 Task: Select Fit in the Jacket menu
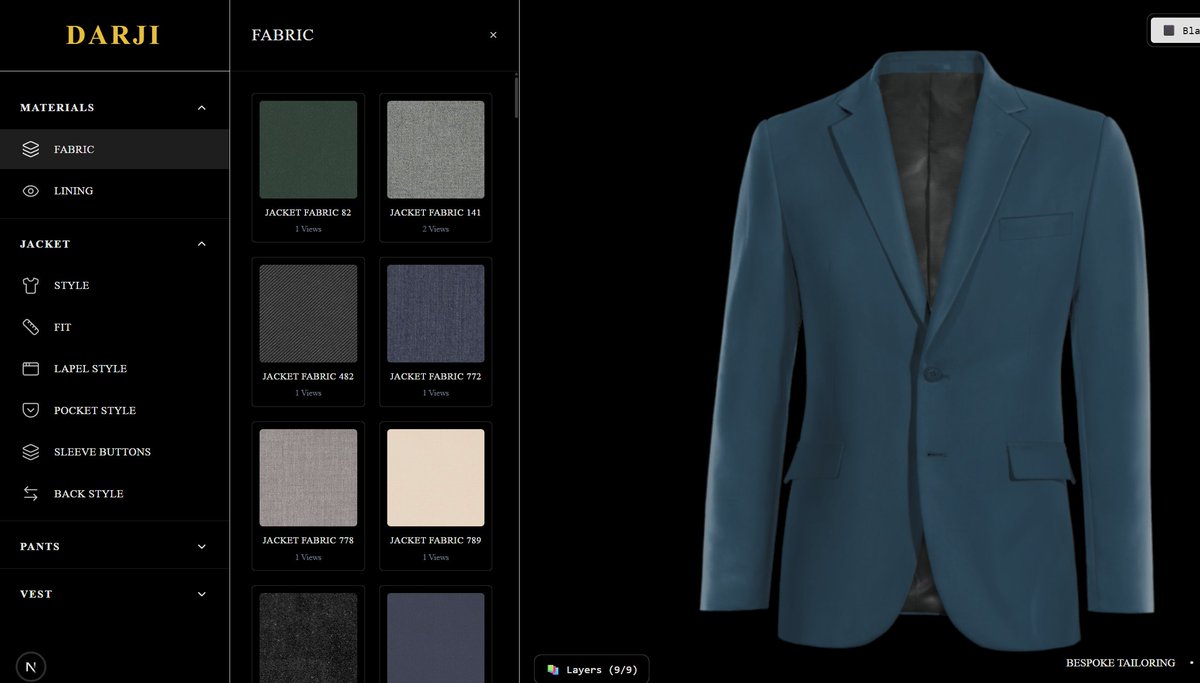click(x=114, y=327)
